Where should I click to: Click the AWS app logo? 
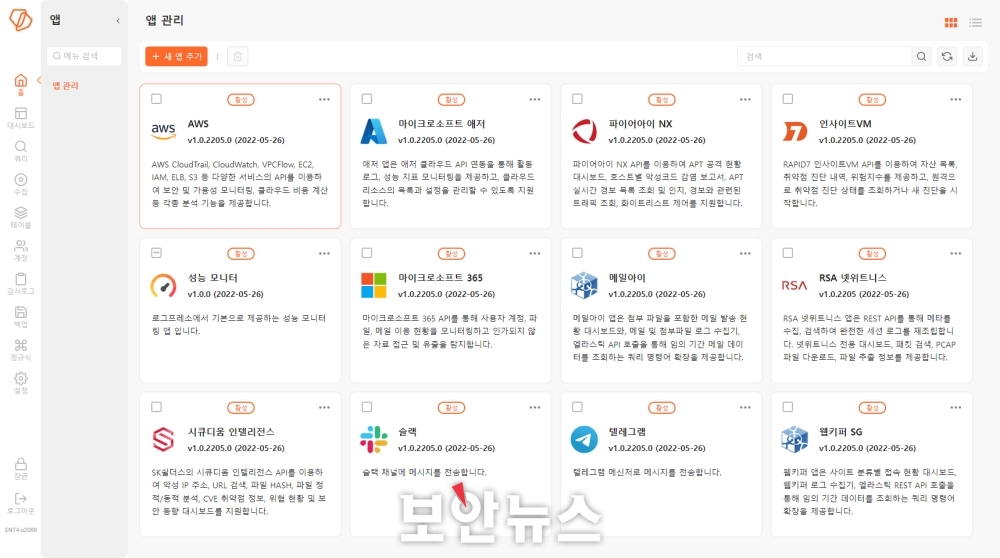tap(163, 131)
